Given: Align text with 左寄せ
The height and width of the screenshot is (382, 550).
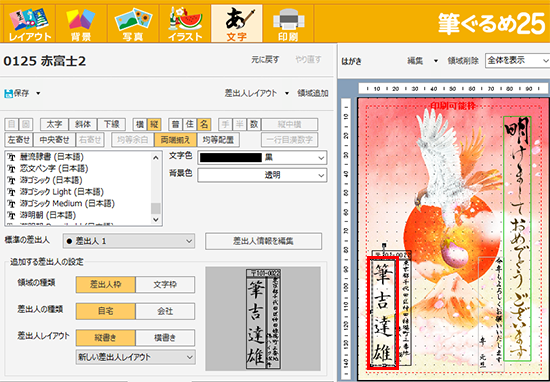Looking at the screenshot, I should 19,140.
